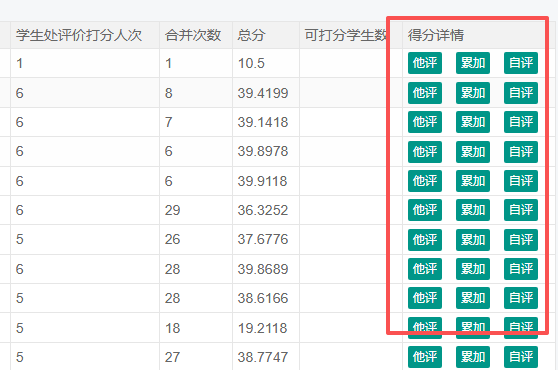The height and width of the screenshot is (370, 558).
Task: View 自评 for the 39.1418 row
Action: [x=521, y=122]
